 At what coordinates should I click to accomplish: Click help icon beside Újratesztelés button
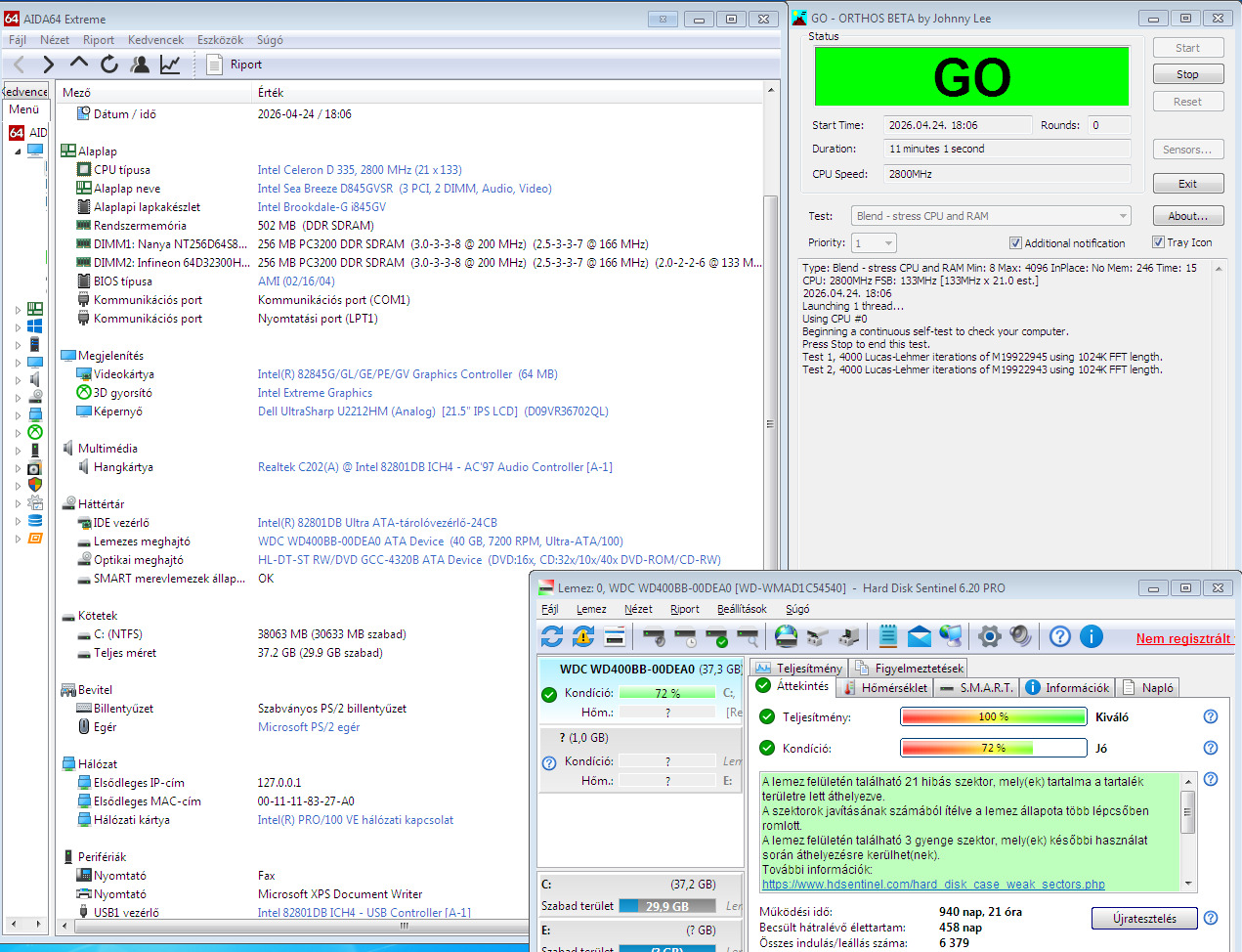(x=1211, y=918)
